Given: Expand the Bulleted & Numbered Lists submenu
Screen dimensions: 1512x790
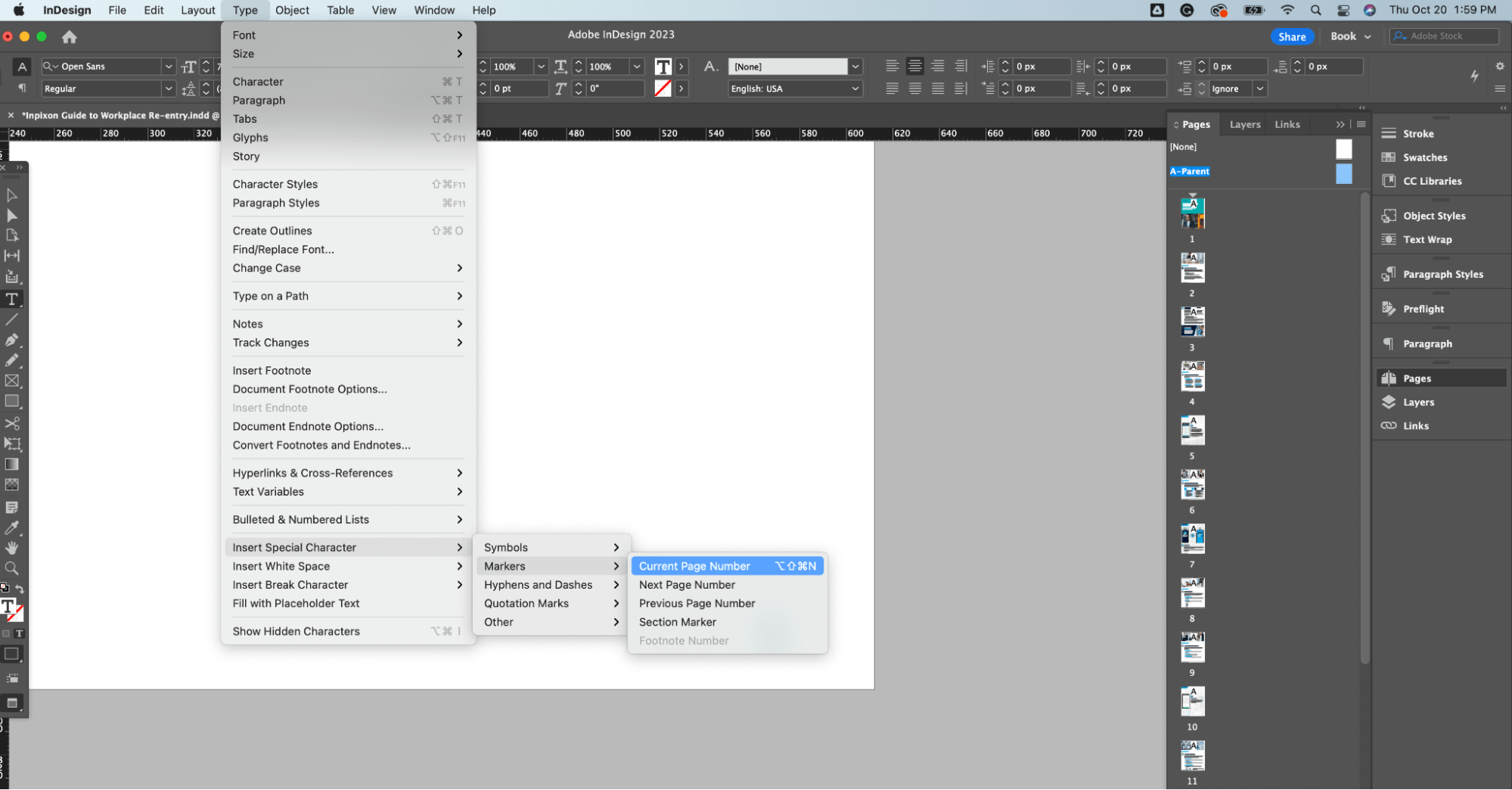Looking at the screenshot, I should (348, 519).
